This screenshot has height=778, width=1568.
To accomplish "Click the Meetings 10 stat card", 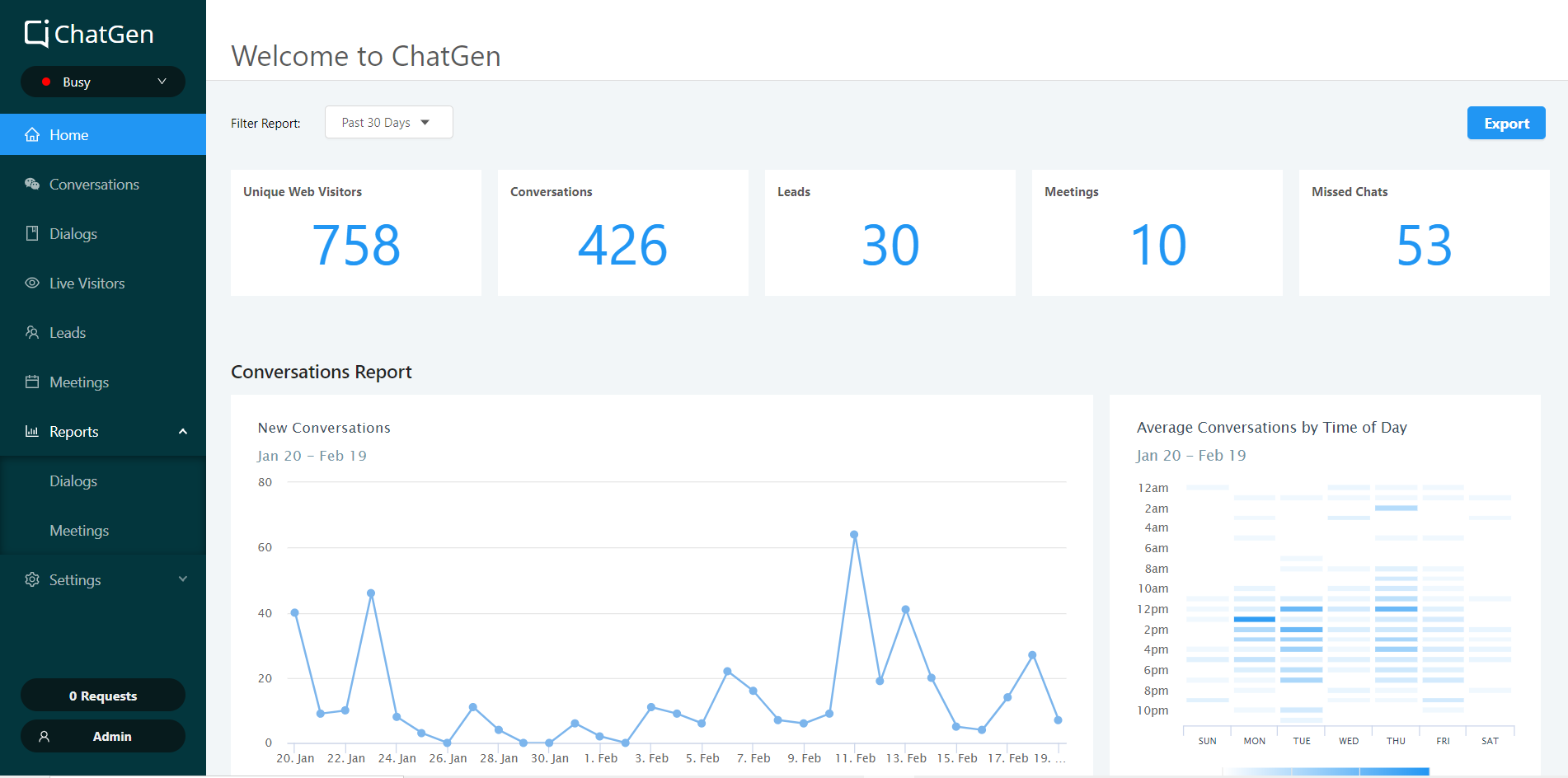I will pyautogui.click(x=1157, y=232).
